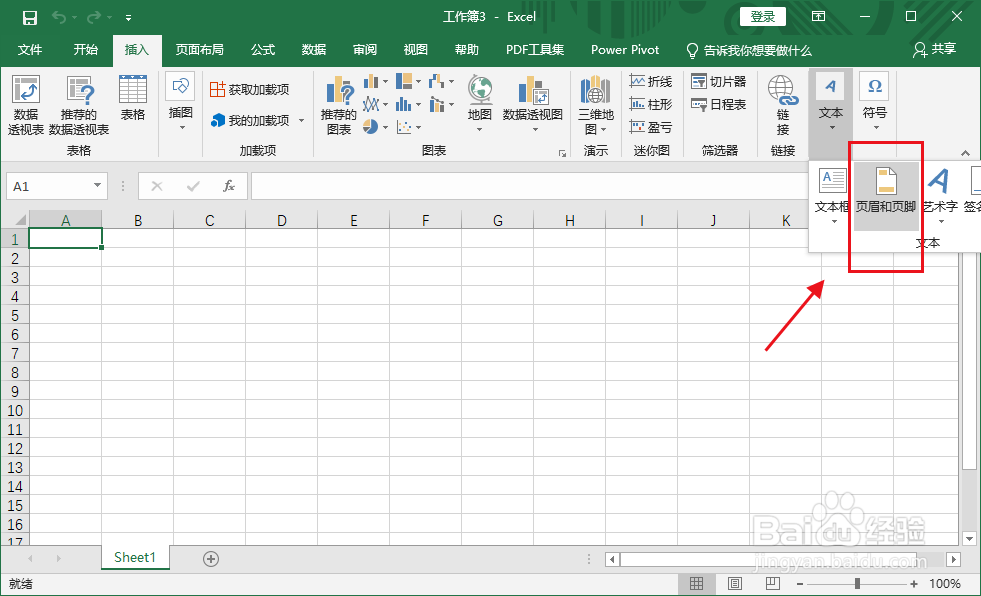Insert Column sparkline (柱形)
Viewport: 981px width, 596px height.
pyautogui.click(x=651, y=104)
